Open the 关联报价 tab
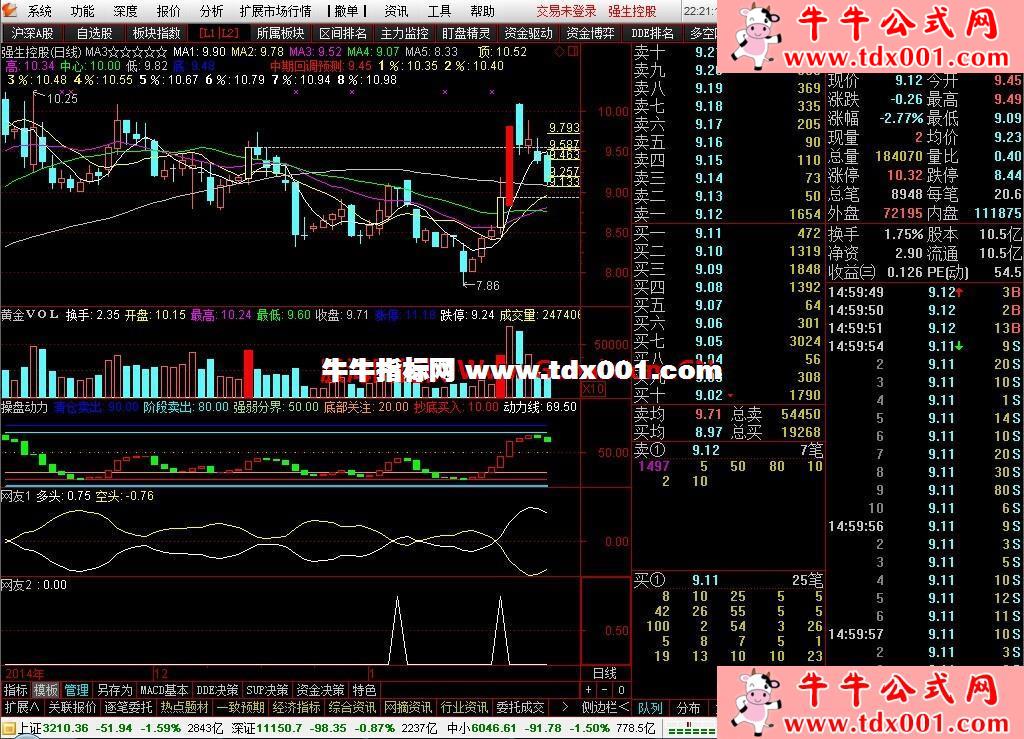Viewport: 1024px width, 739px height. 72,707
